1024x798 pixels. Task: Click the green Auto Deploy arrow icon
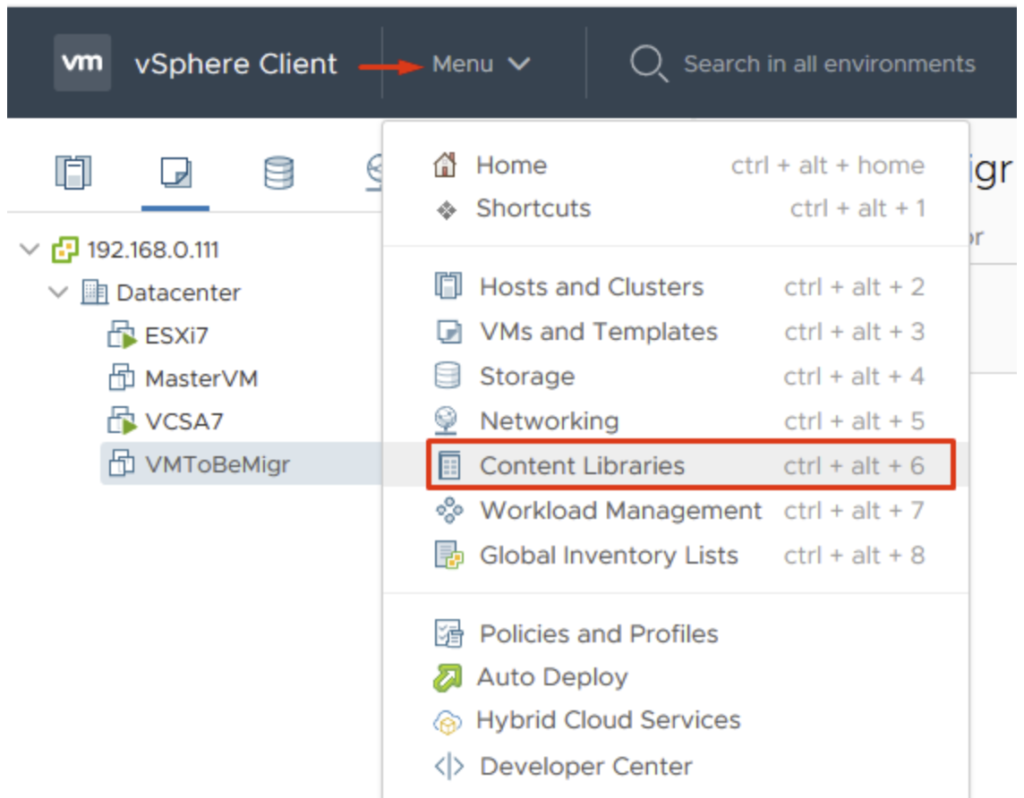click(x=447, y=677)
